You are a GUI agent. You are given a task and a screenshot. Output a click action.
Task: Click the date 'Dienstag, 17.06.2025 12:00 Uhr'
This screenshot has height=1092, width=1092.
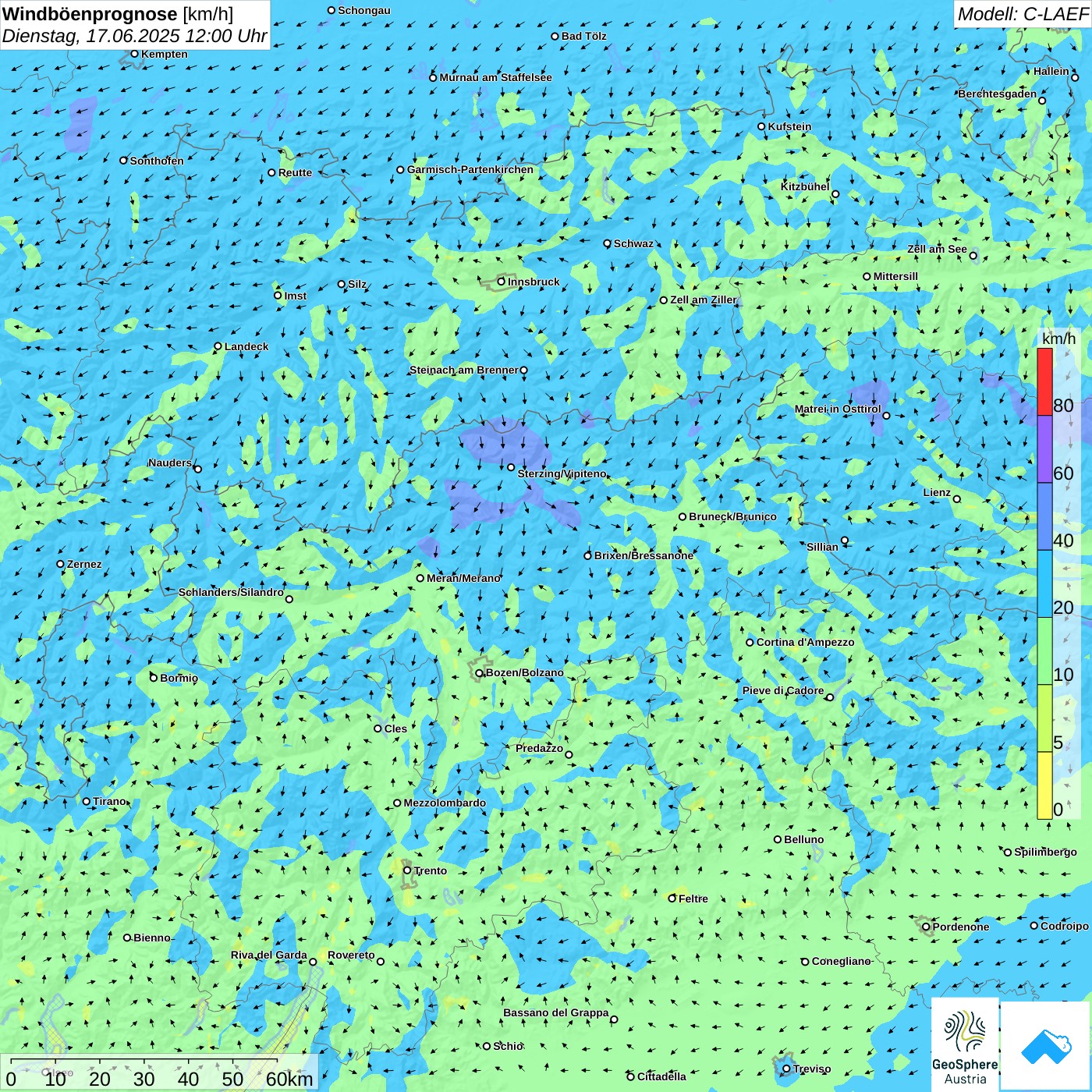(x=134, y=36)
